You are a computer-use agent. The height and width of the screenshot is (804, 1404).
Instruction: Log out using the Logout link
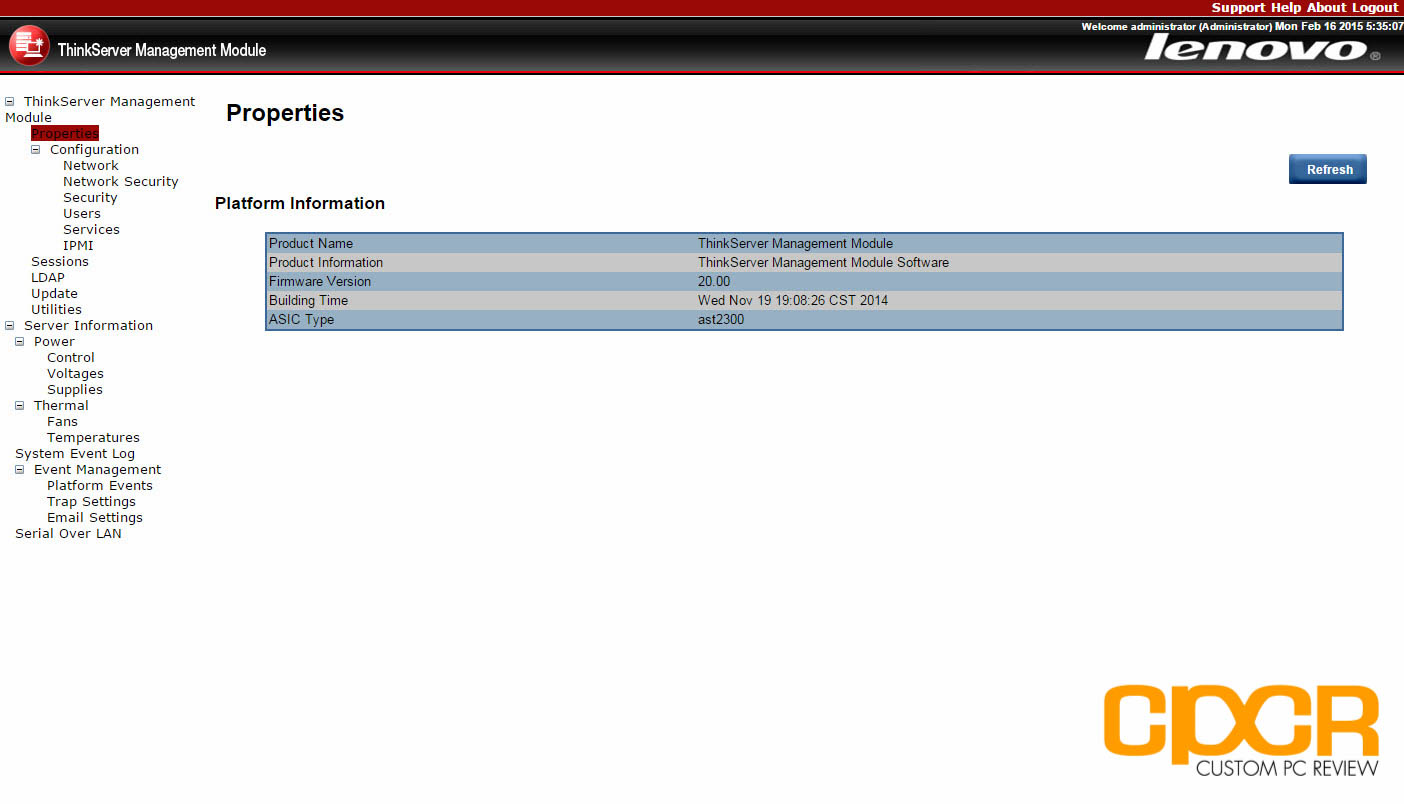(x=1375, y=8)
